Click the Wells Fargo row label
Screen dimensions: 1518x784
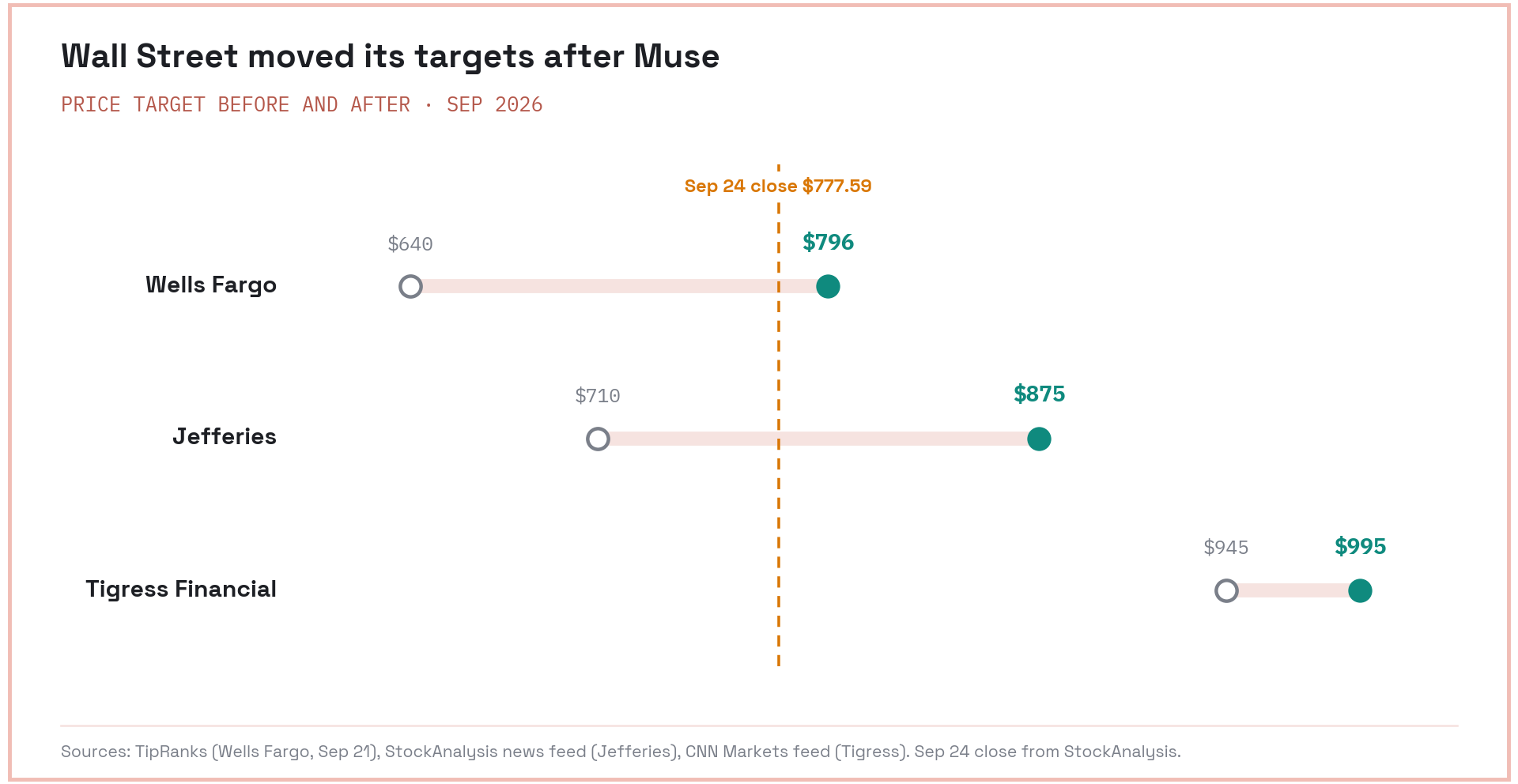(211, 285)
